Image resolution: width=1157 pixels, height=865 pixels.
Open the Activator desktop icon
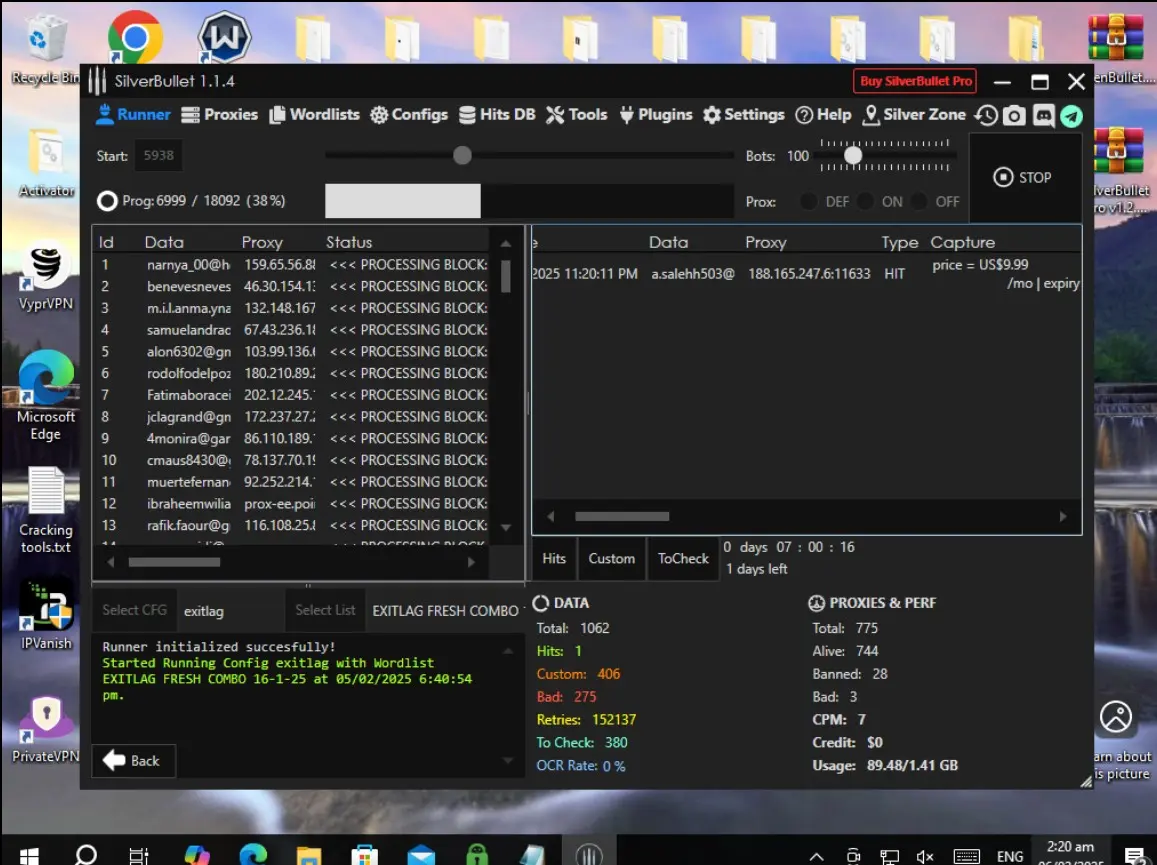tap(46, 164)
